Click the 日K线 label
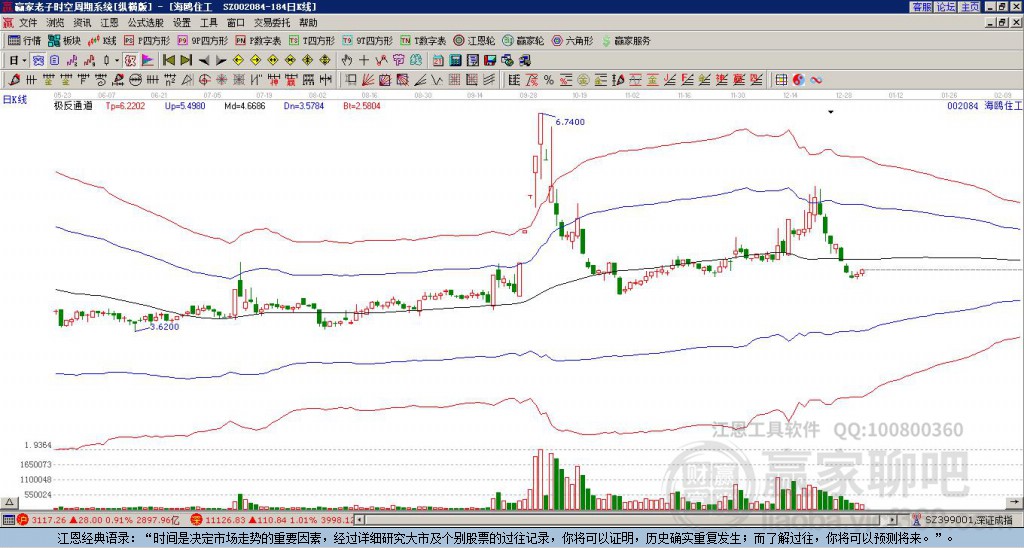Screen dimensions: 1024x548 (15, 99)
